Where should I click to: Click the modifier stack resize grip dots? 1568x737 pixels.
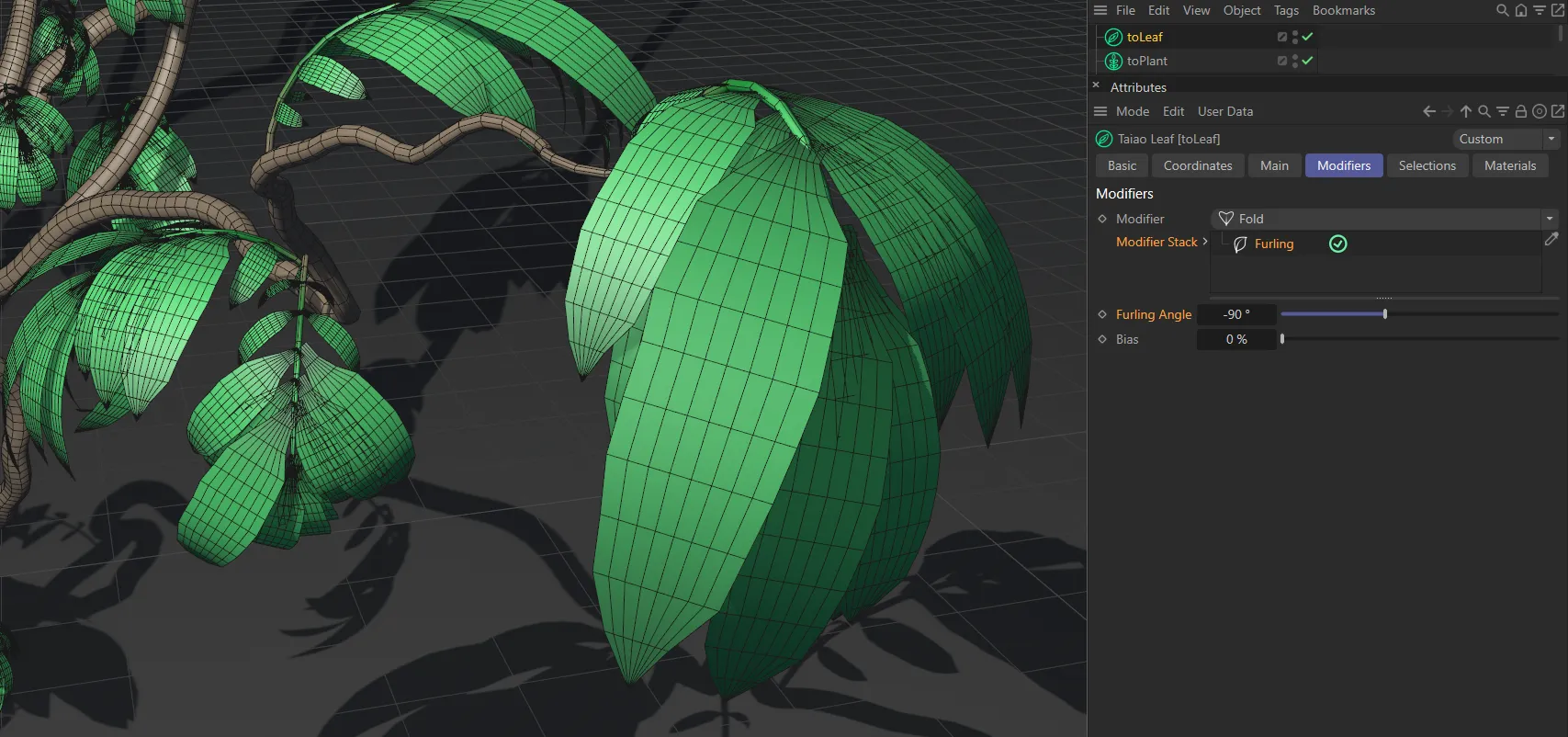[x=1384, y=298]
